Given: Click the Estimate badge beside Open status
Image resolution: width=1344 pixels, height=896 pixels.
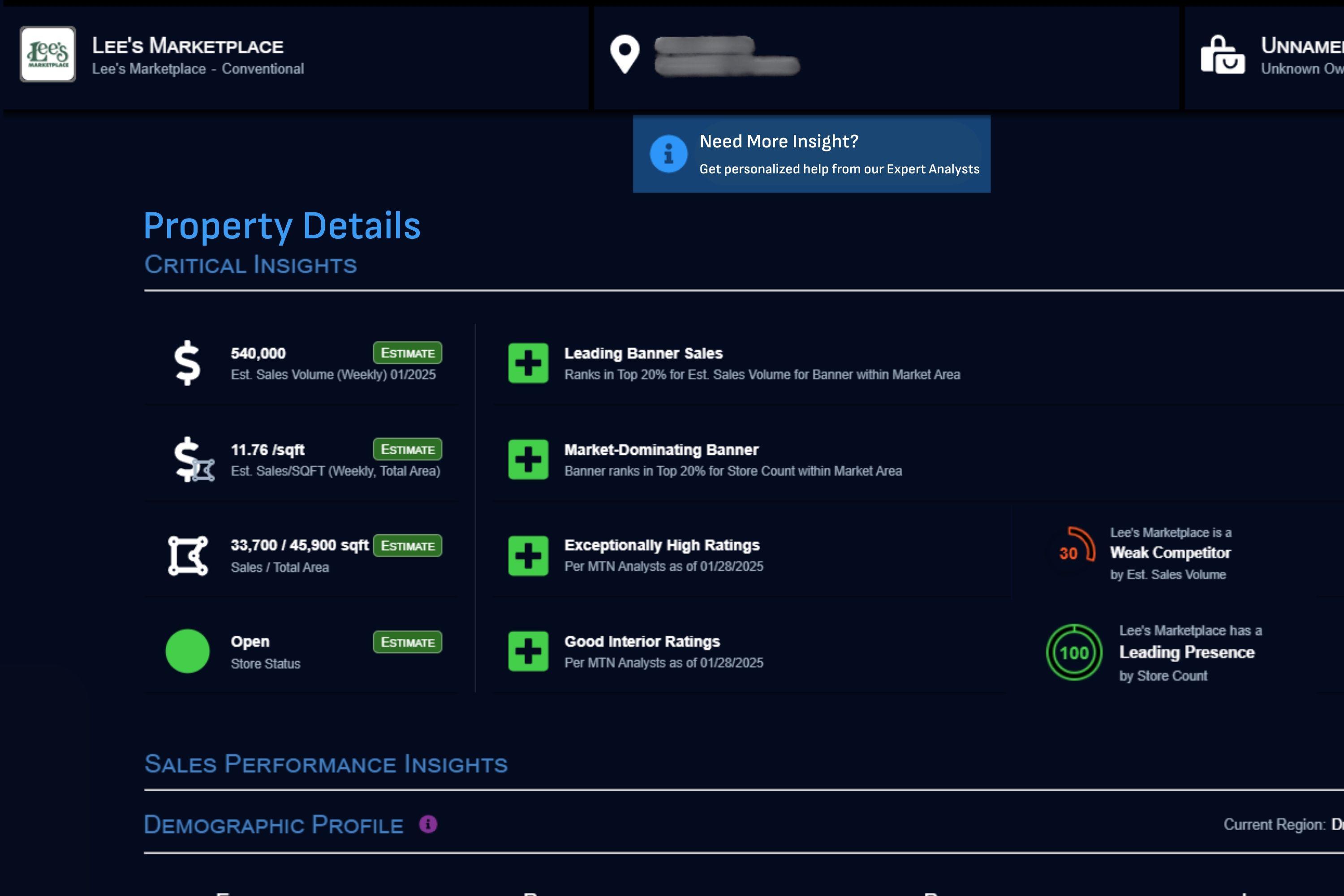Looking at the screenshot, I should coord(407,642).
